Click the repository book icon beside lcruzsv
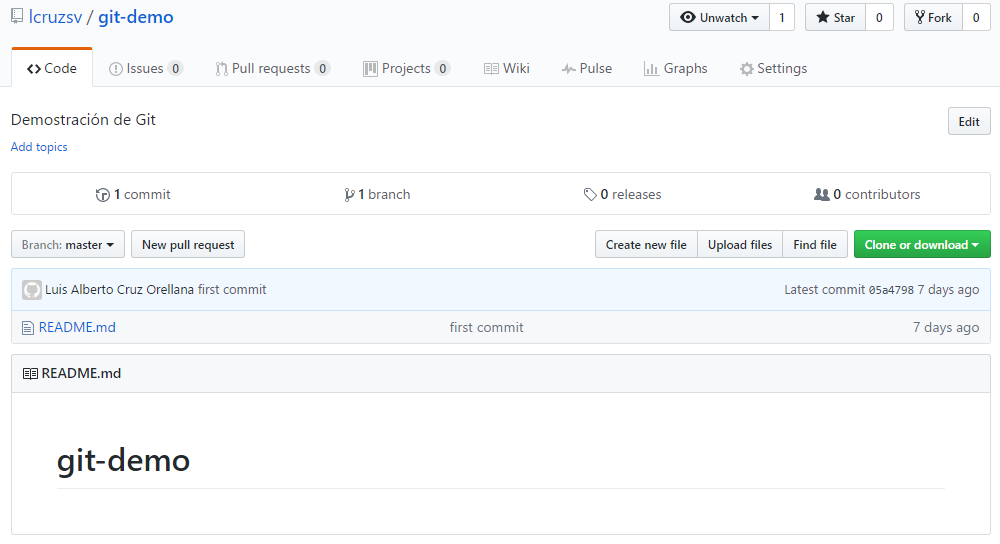Image resolution: width=1000 pixels, height=544 pixels. [x=17, y=17]
